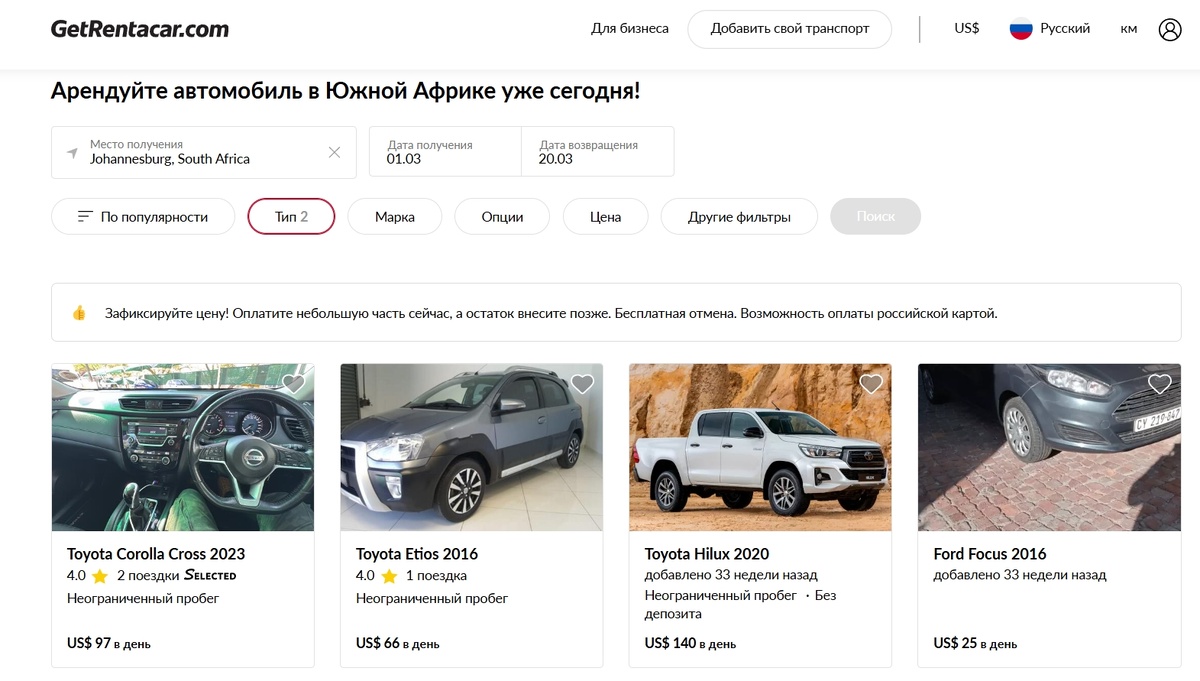Click the star rating on Toyota Etios

tap(389, 576)
